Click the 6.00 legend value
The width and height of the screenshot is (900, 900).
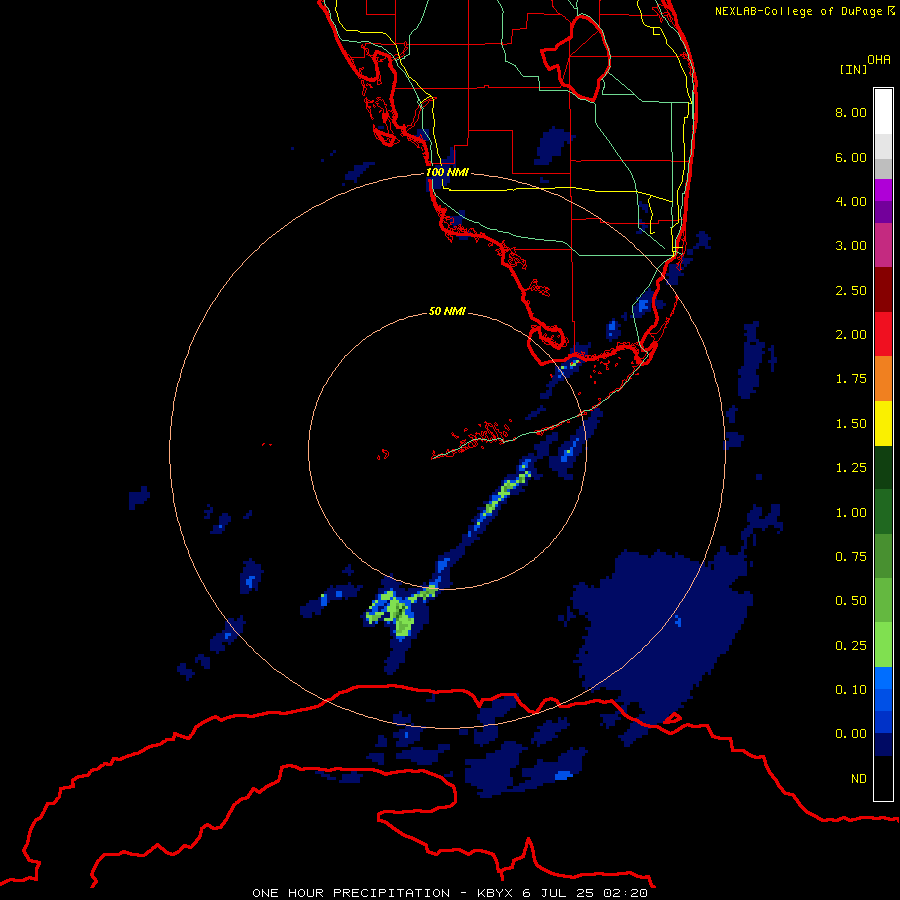(851, 157)
